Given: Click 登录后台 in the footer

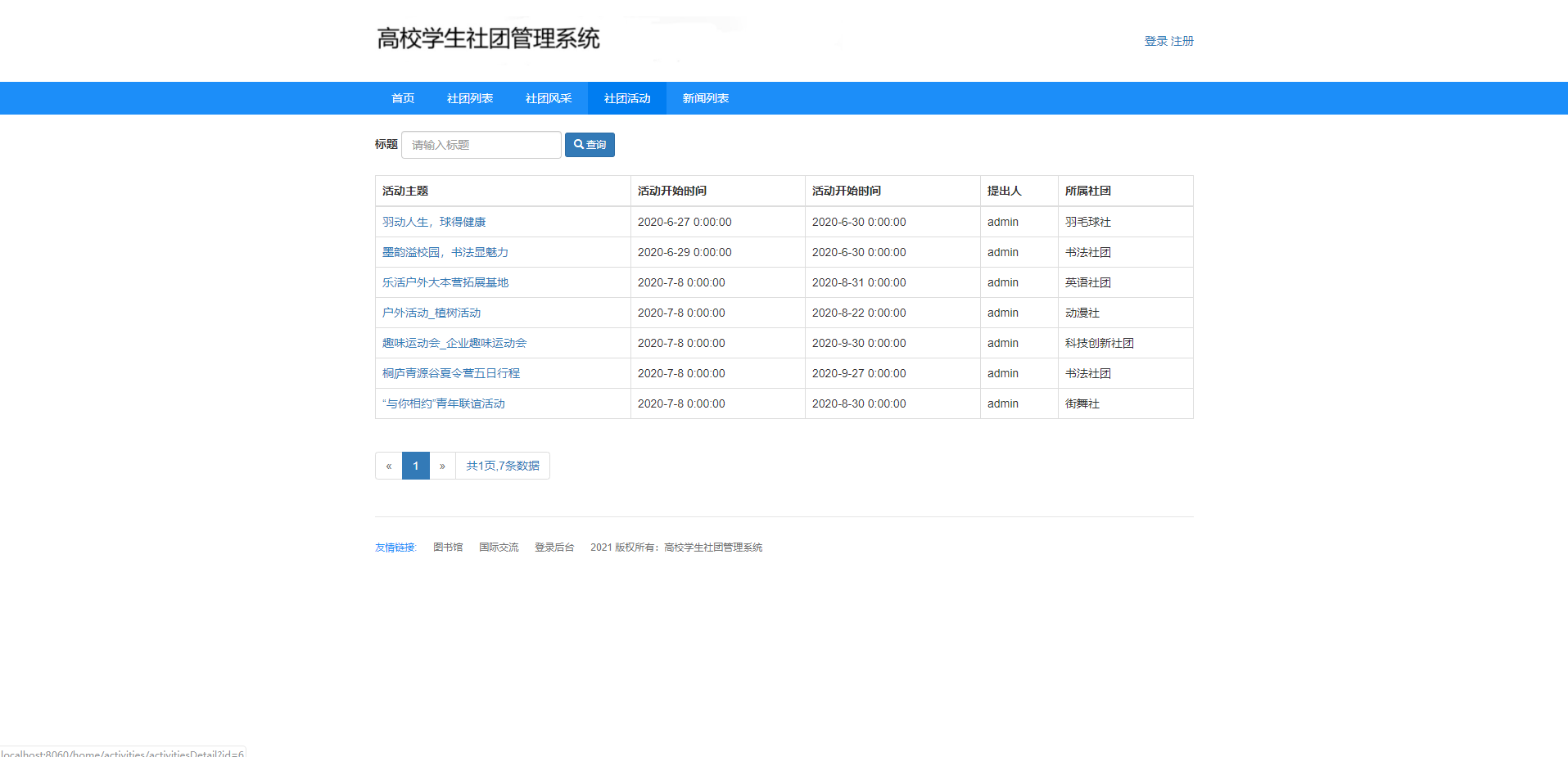Looking at the screenshot, I should click(x=554, y=547).
